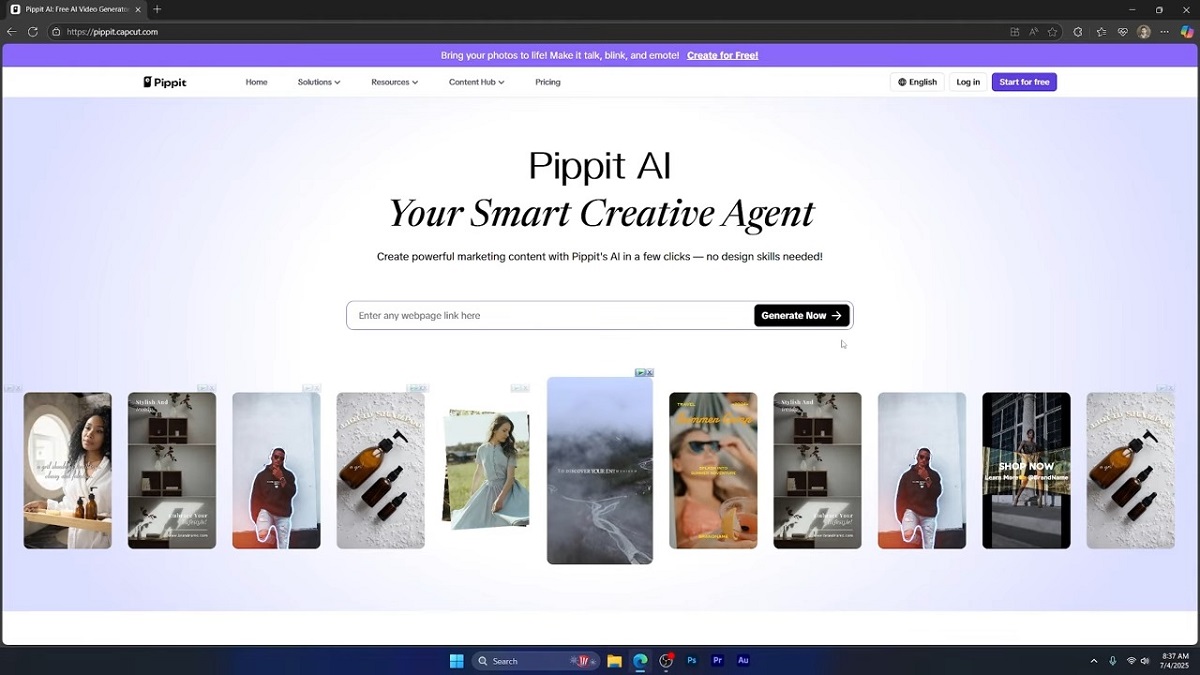1200x675 pixels.
Task: Open the favorites list icon
Action: click(x=1101, y=32)
